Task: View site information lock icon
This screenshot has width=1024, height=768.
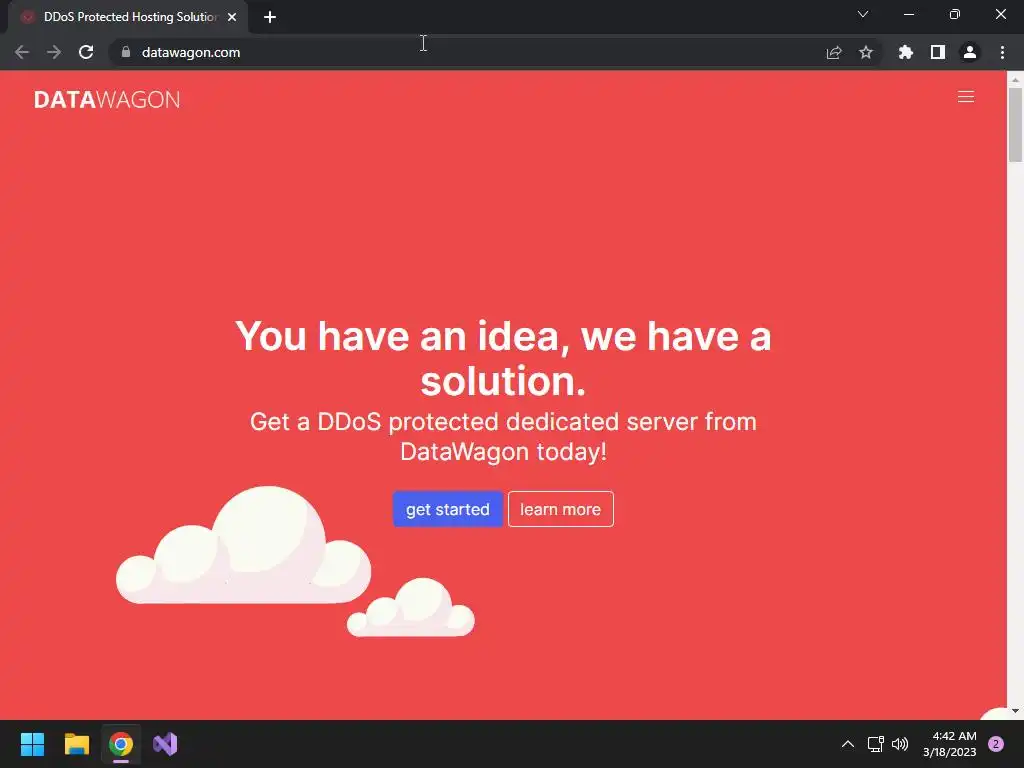Action: coord(126,52)
